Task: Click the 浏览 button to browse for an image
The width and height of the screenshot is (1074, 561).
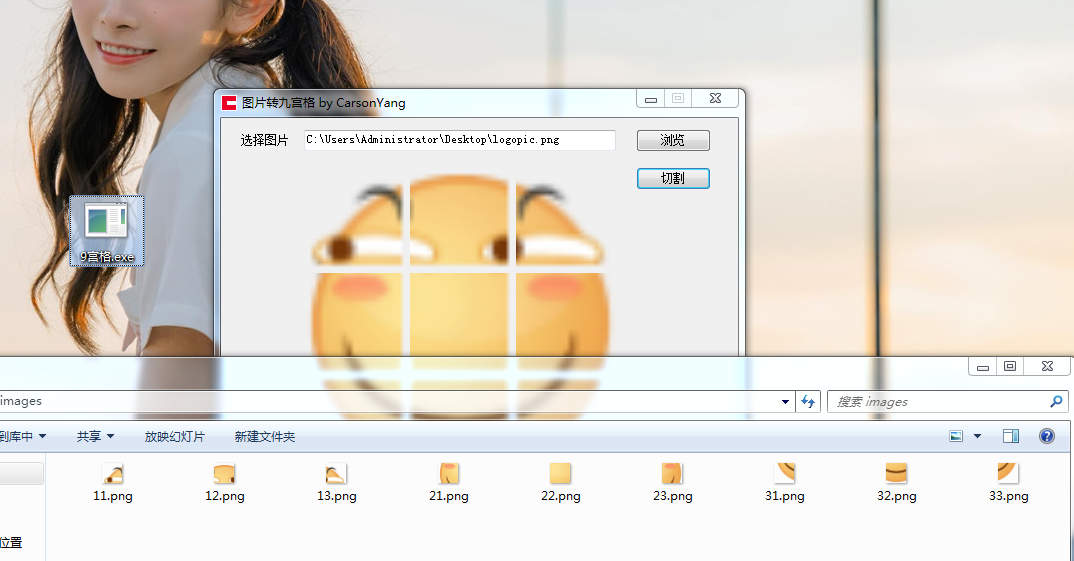Action: [673, 140]
